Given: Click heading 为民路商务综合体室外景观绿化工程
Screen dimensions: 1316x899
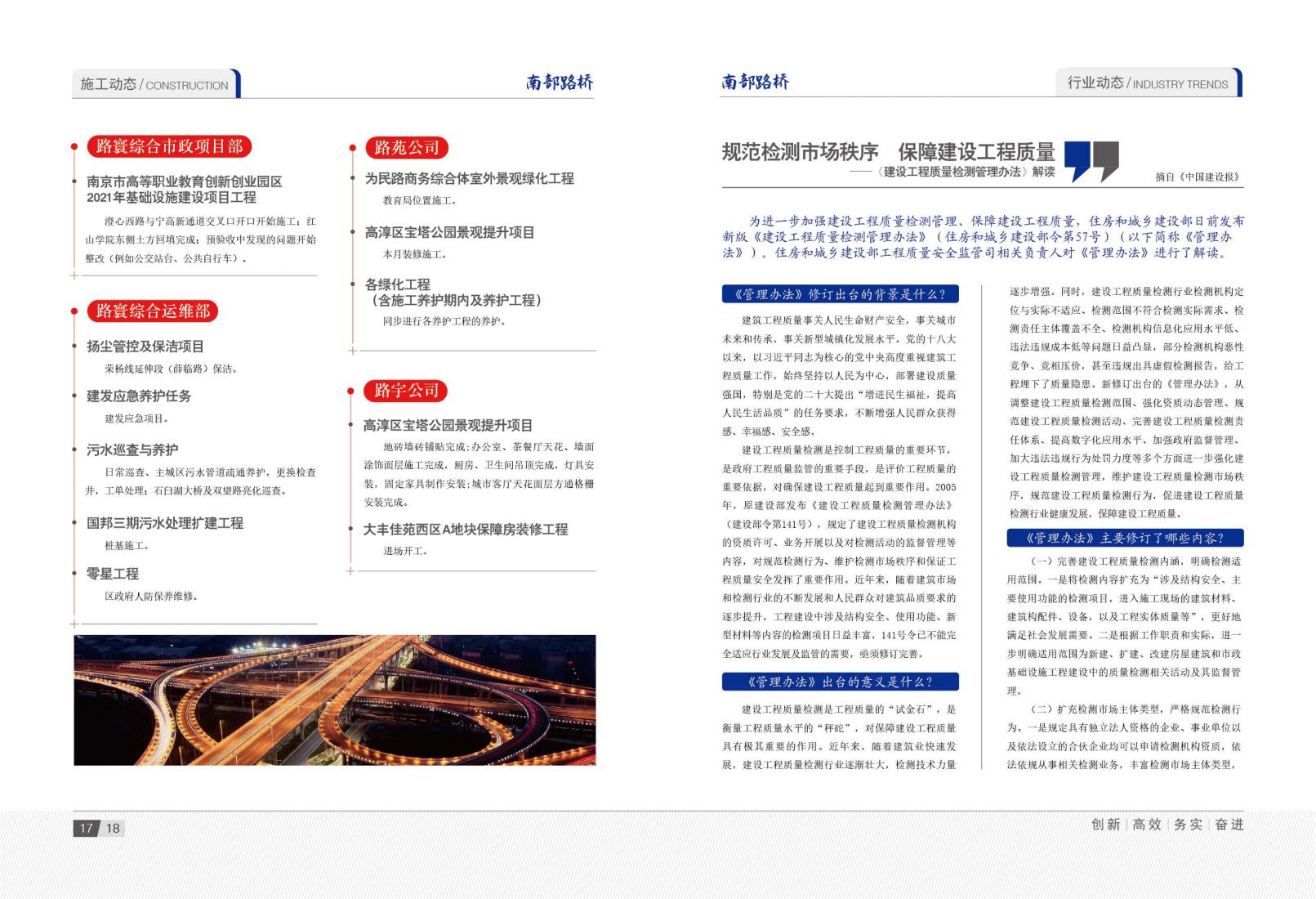Looking at the screenshot, I should coord(470,178).
